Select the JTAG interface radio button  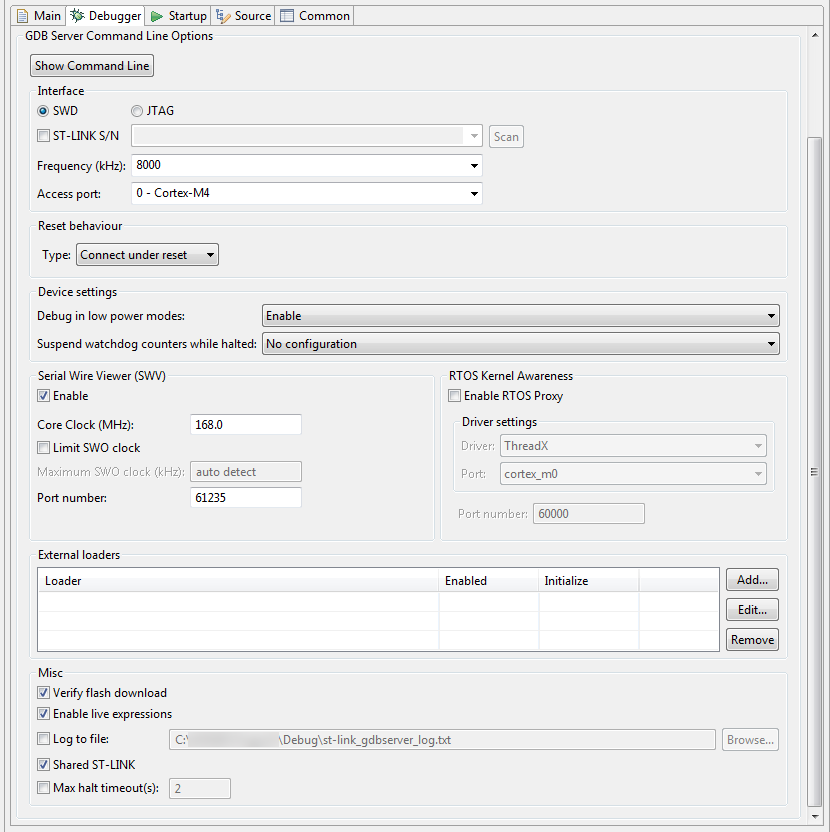pyautogui.click(x=136, y=110)
